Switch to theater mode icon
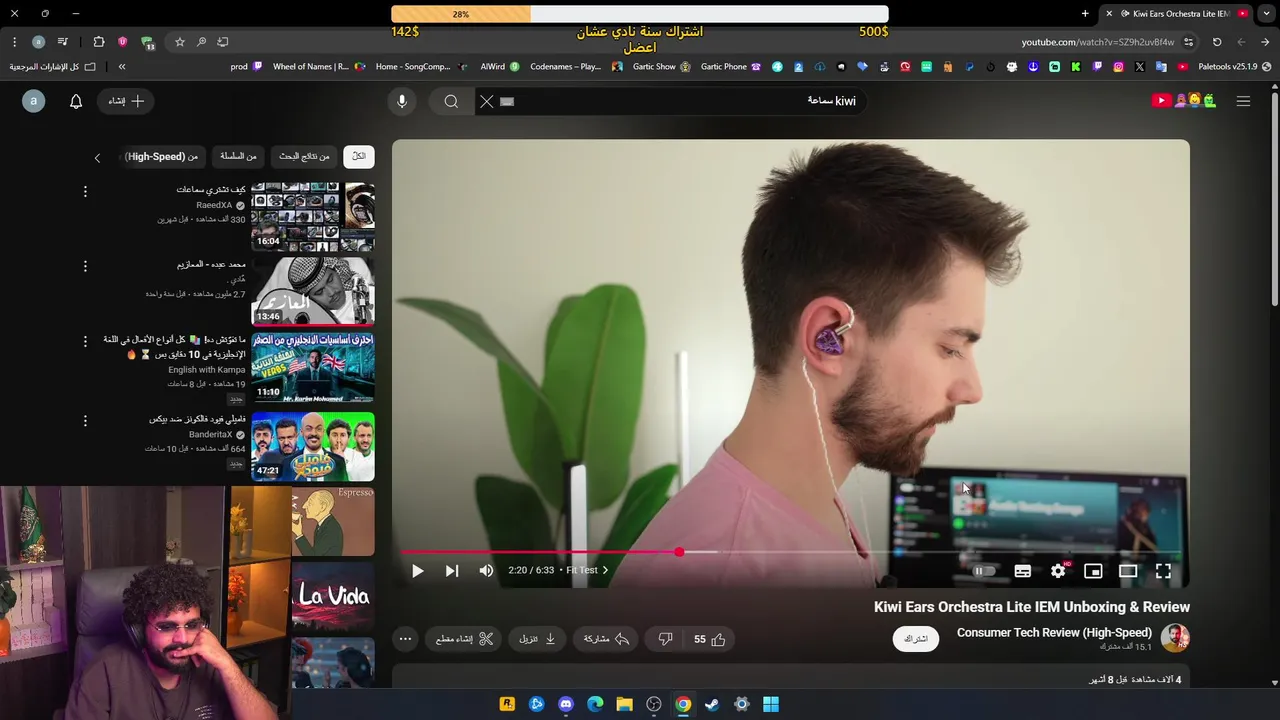This screenshot has height=720, width=1280. 1128,571
